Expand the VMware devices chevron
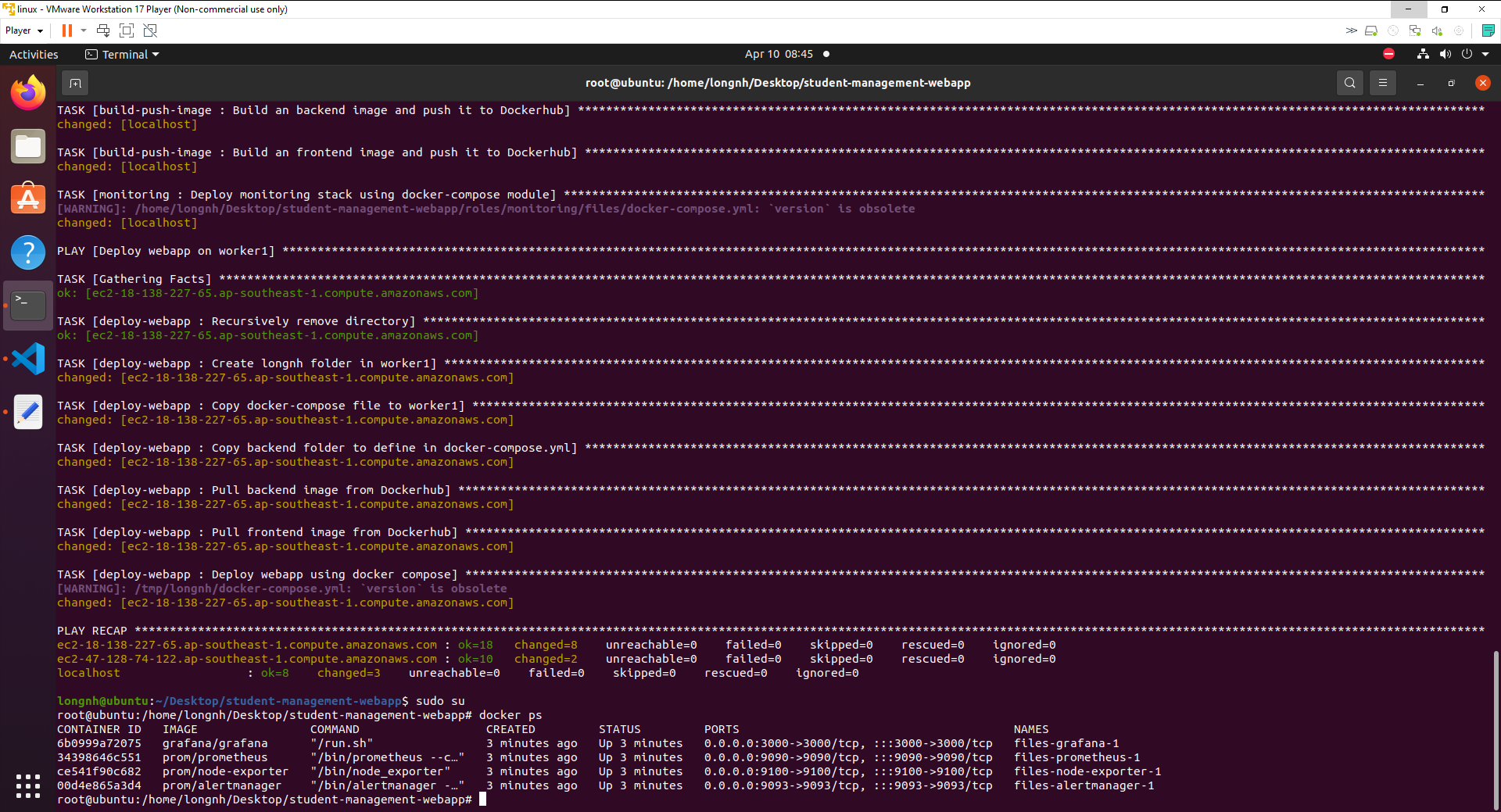Screen dimensions: 1501x812 coord(1351,30)
